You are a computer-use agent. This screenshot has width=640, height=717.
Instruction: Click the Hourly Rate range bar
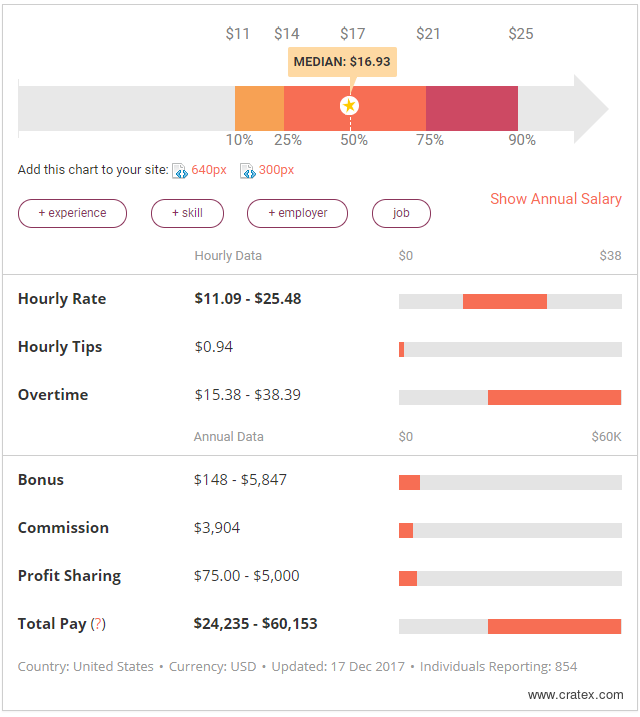click(505, 301)
